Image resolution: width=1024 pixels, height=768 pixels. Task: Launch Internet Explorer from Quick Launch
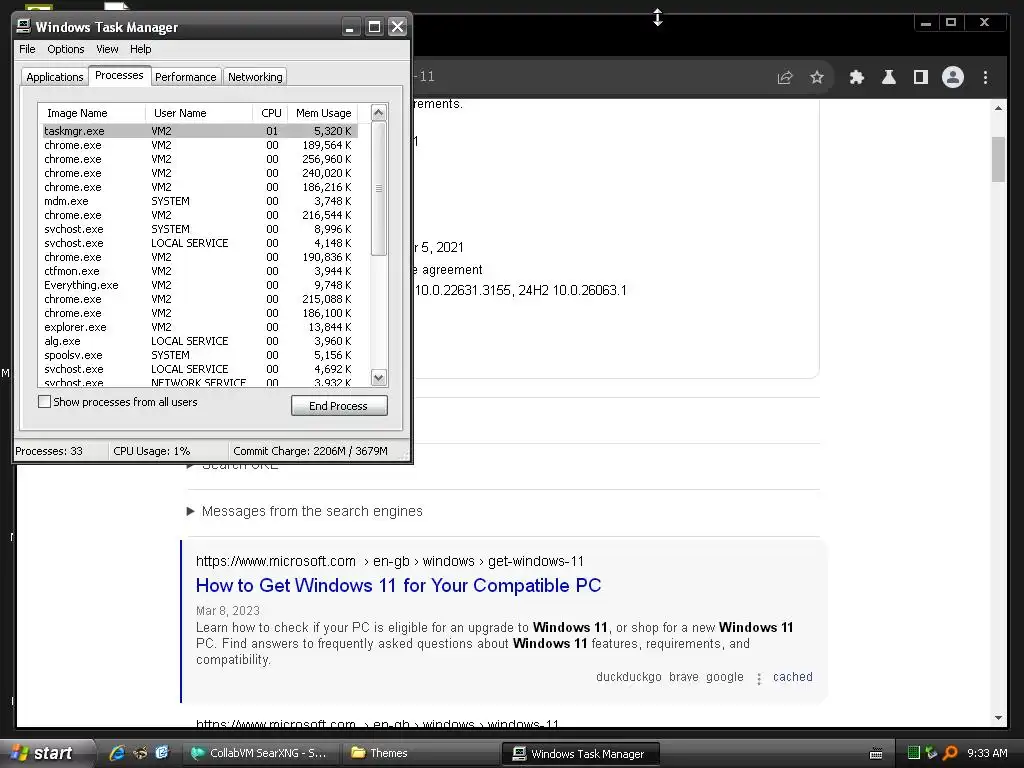tap(118, 753)
